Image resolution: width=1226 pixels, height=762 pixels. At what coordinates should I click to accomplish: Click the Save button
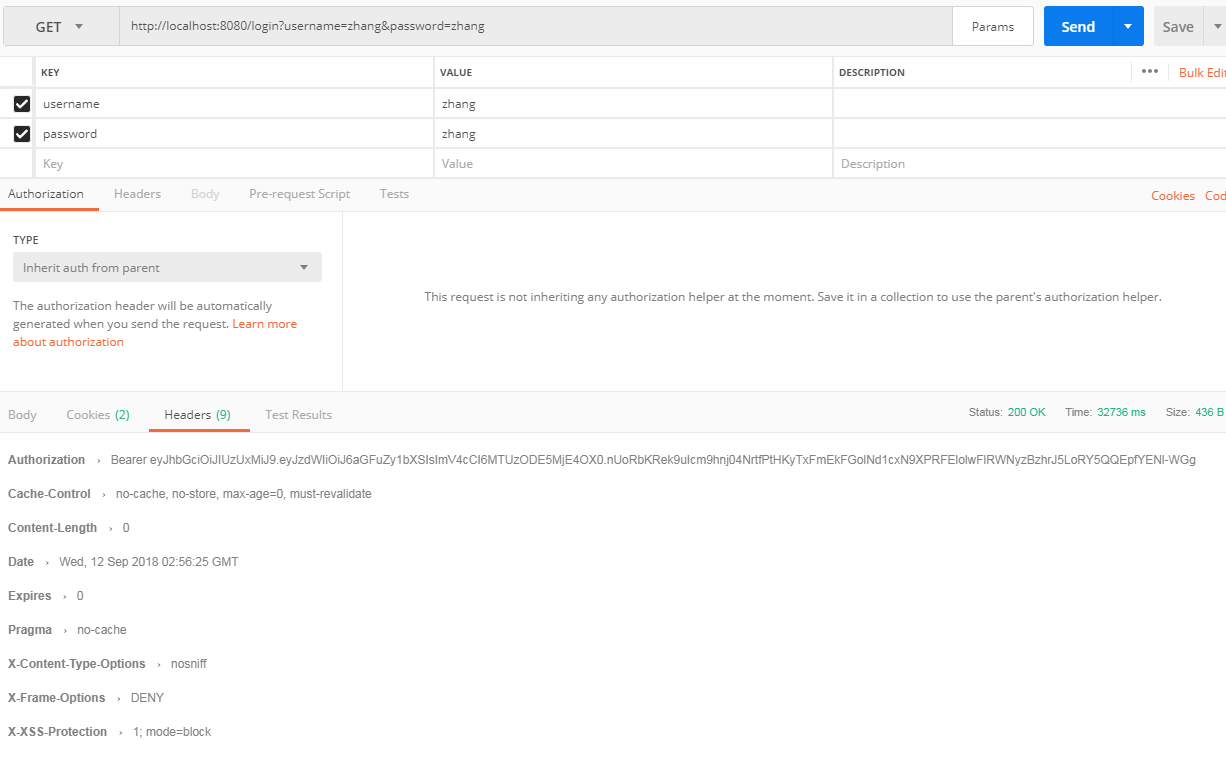[x=1177, y=27]
